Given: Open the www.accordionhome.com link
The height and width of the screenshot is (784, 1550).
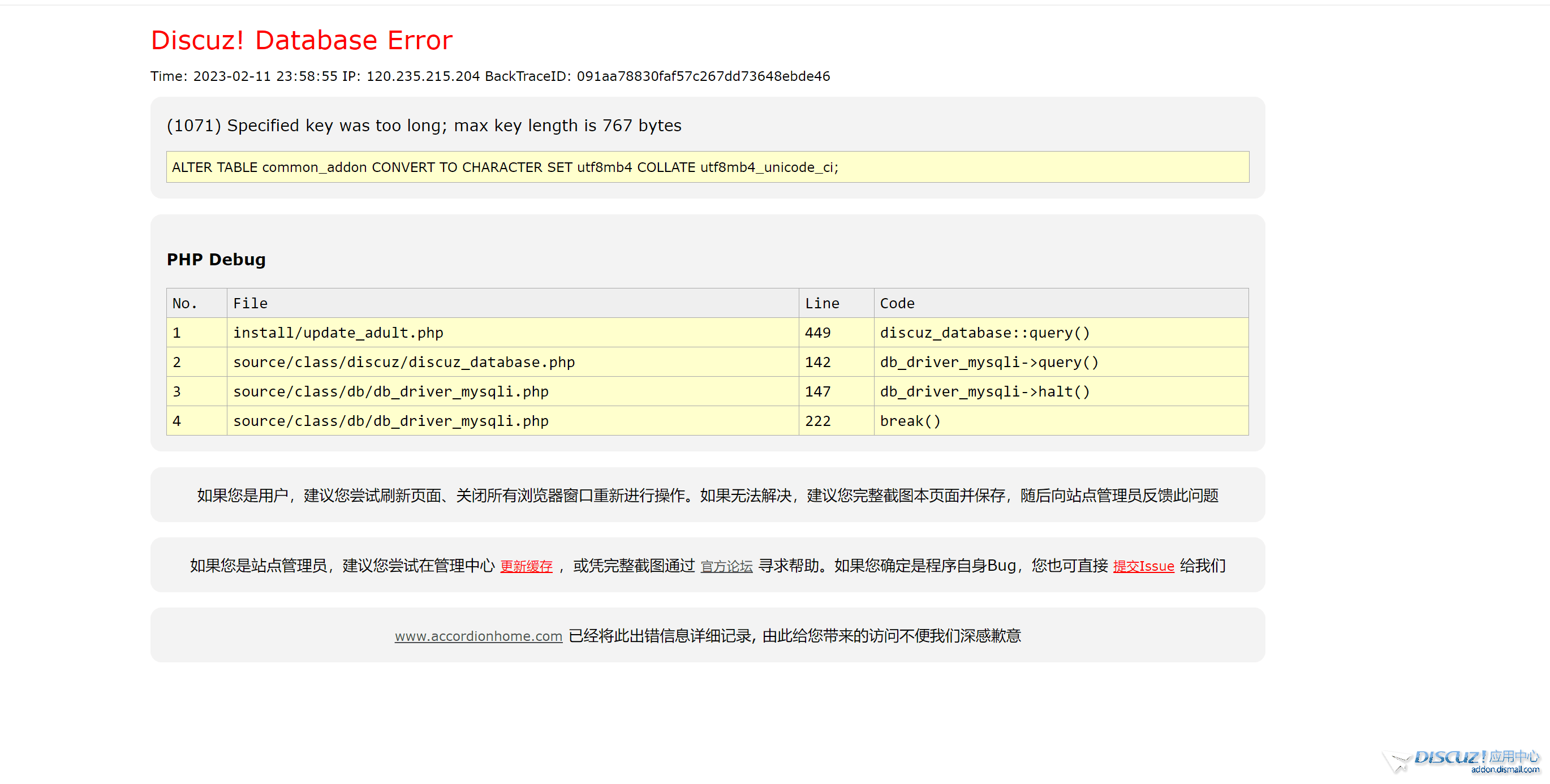Looking at the screenshot, I should [479, 636].
